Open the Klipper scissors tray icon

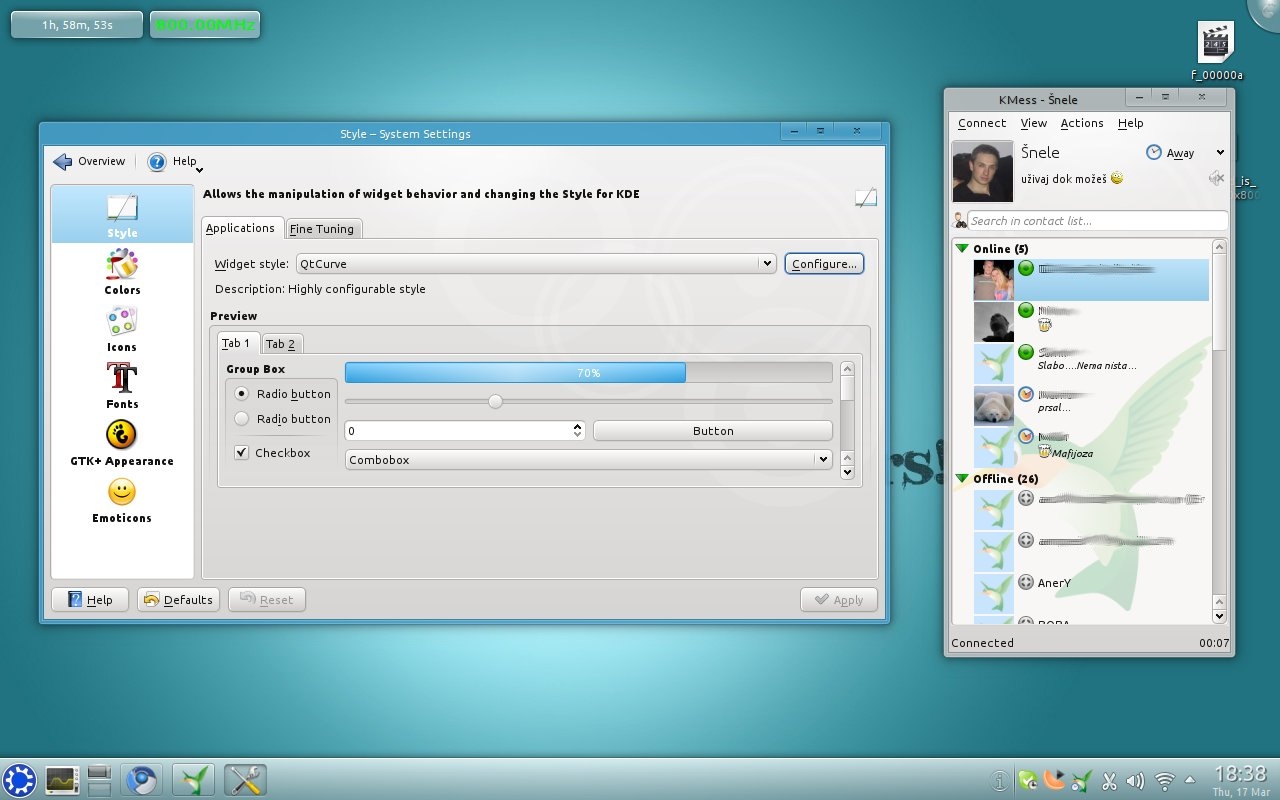[1109, 781]
